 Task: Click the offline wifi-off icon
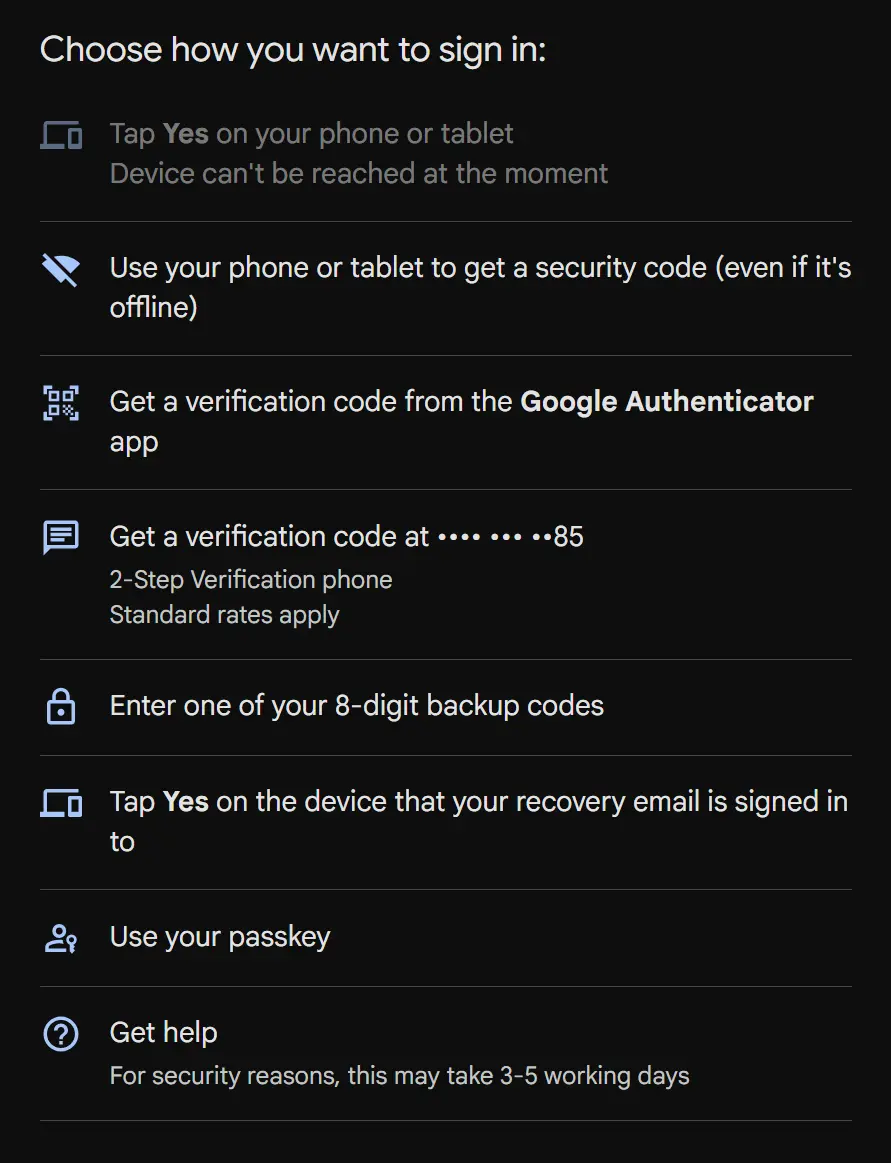(61, 270)
